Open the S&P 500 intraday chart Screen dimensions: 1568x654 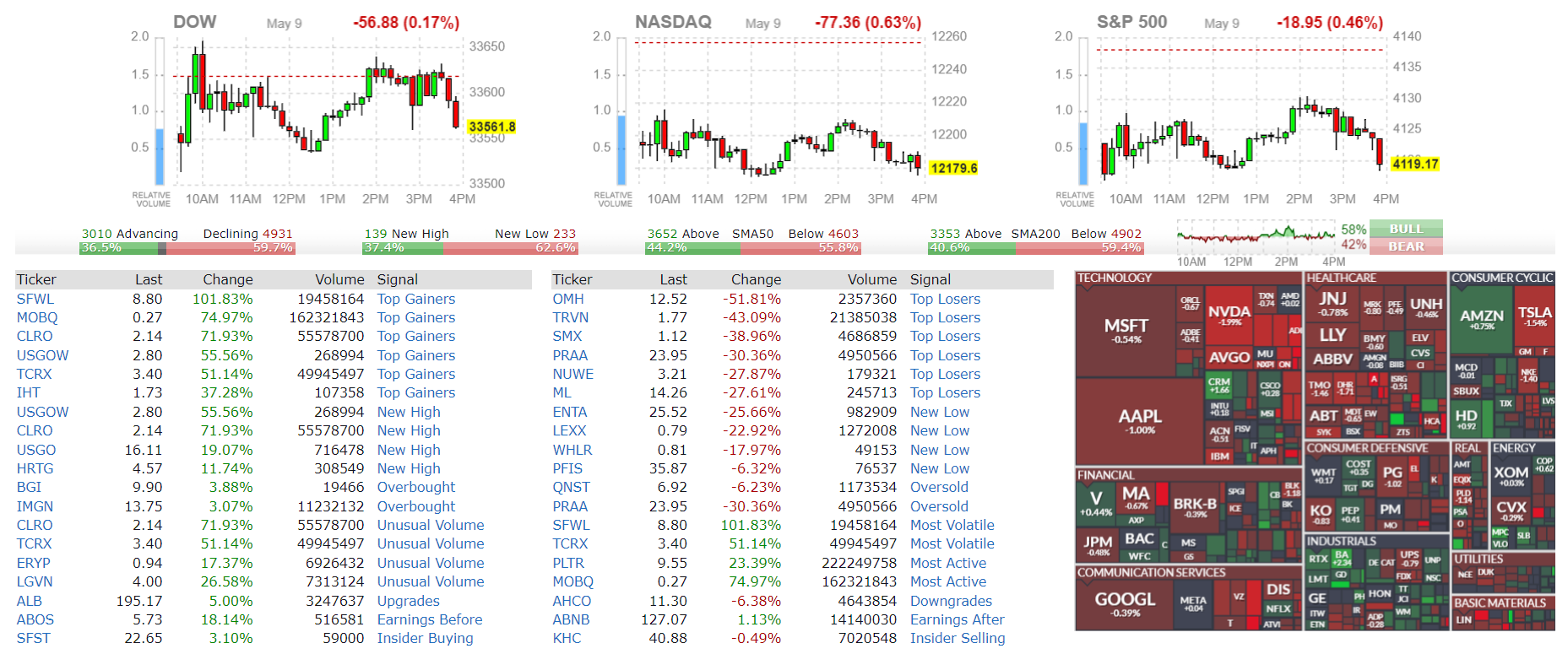(x=1247, y=110)
